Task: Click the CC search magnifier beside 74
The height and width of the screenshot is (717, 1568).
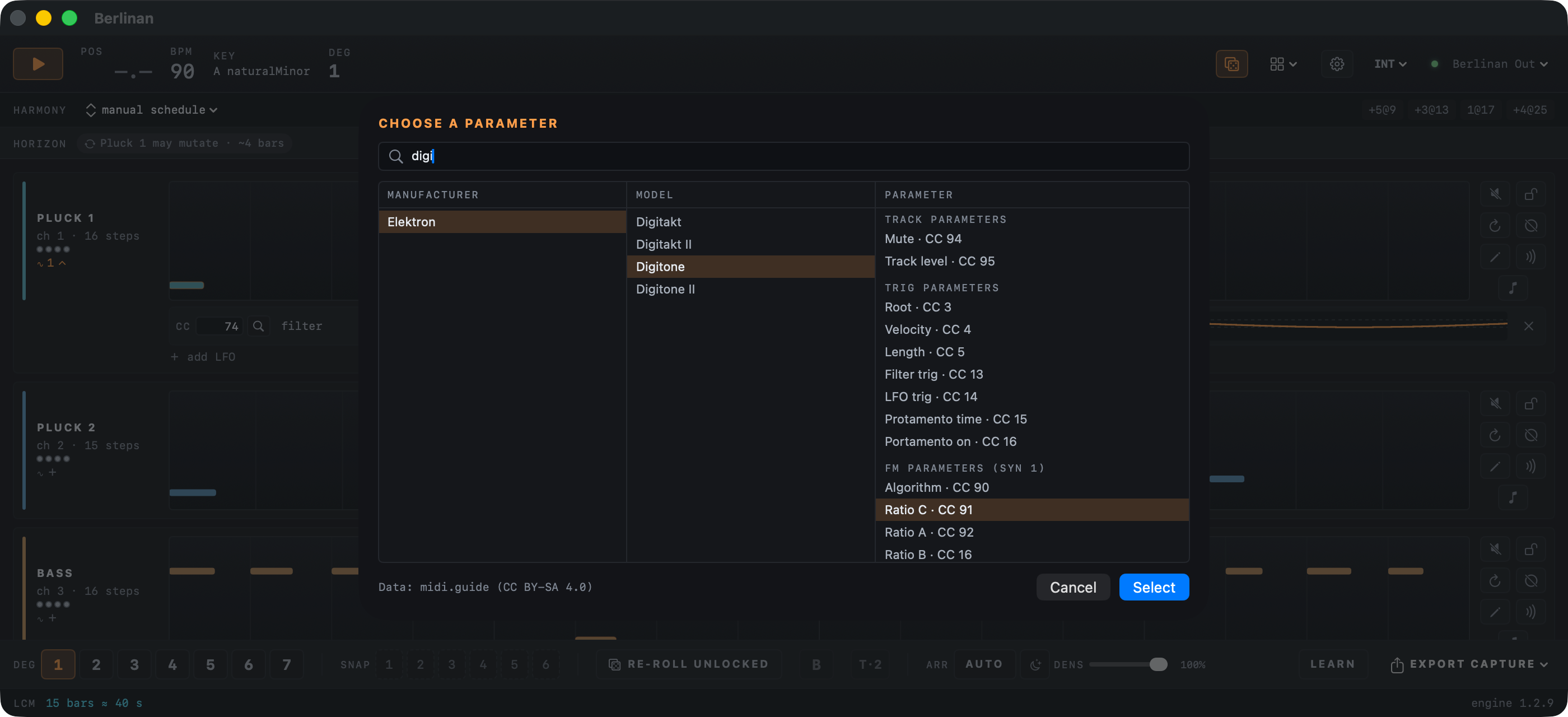Action: 258,325
